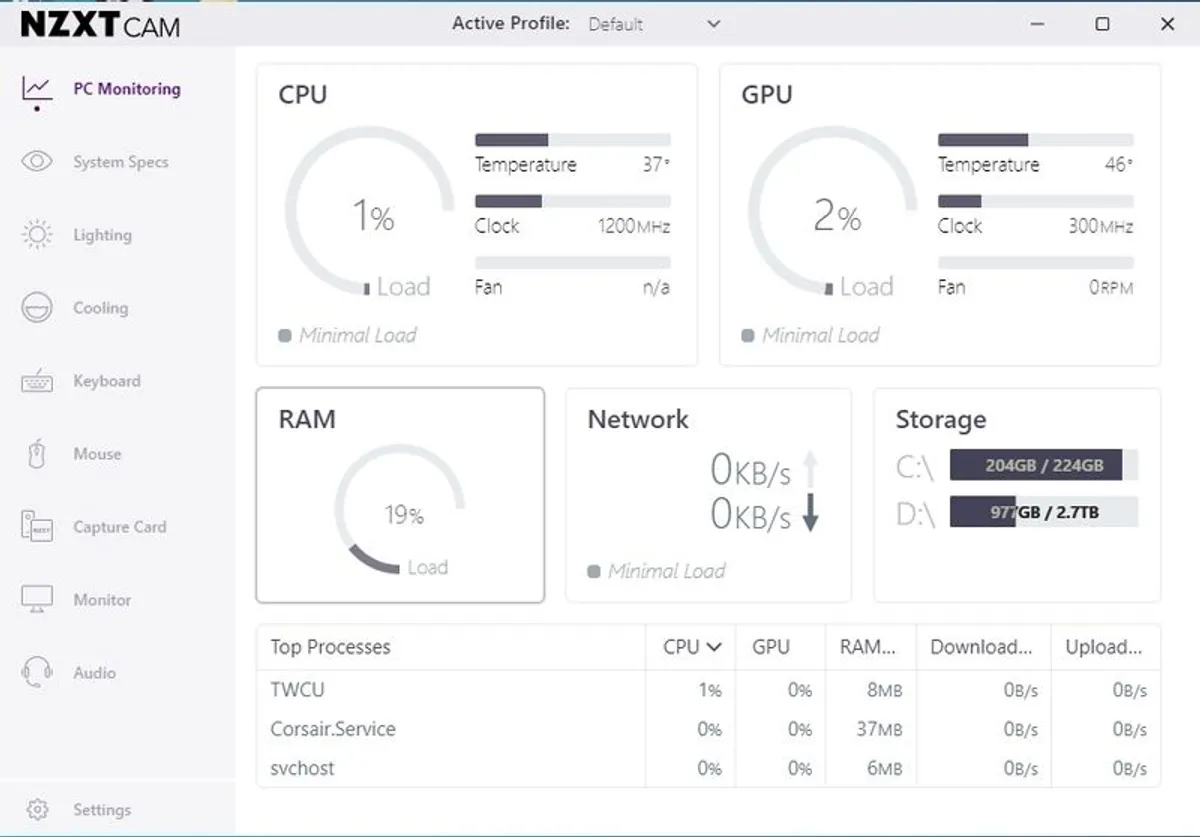Click the Keyboard icon in sidebar
The width and height of the screenshot is (1200, 837).
click(x=37, y=382)
